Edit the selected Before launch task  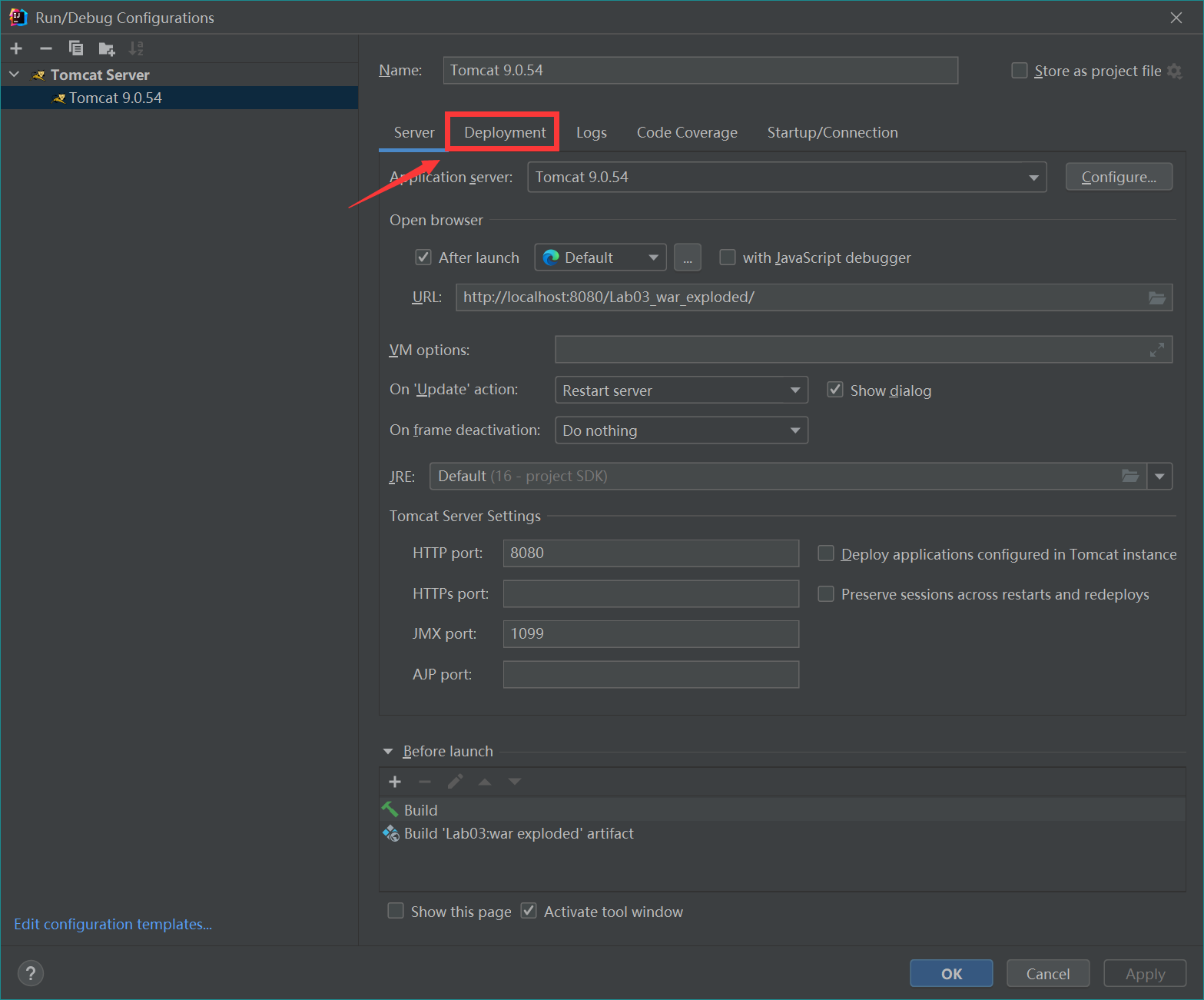[455, 782]
